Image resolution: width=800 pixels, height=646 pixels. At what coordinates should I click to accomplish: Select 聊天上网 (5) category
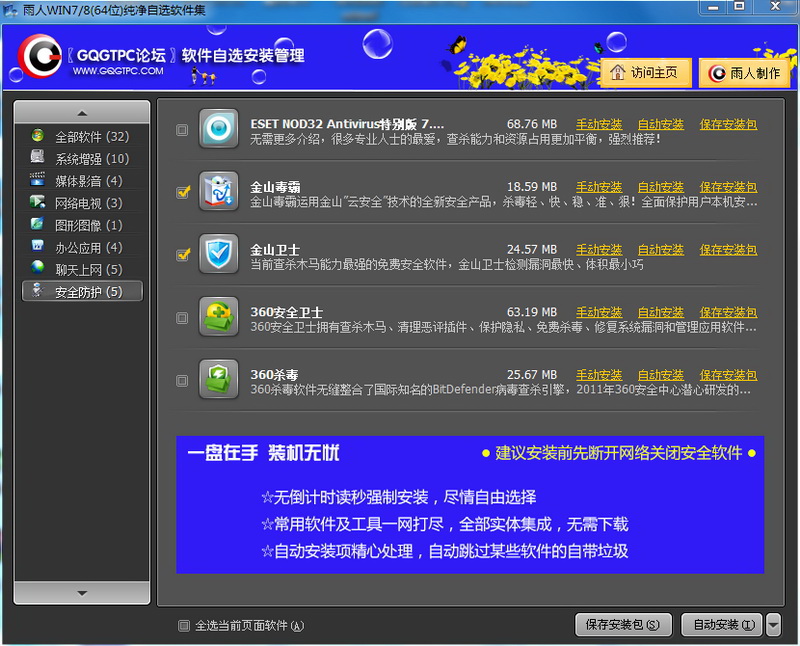(82, 269)
